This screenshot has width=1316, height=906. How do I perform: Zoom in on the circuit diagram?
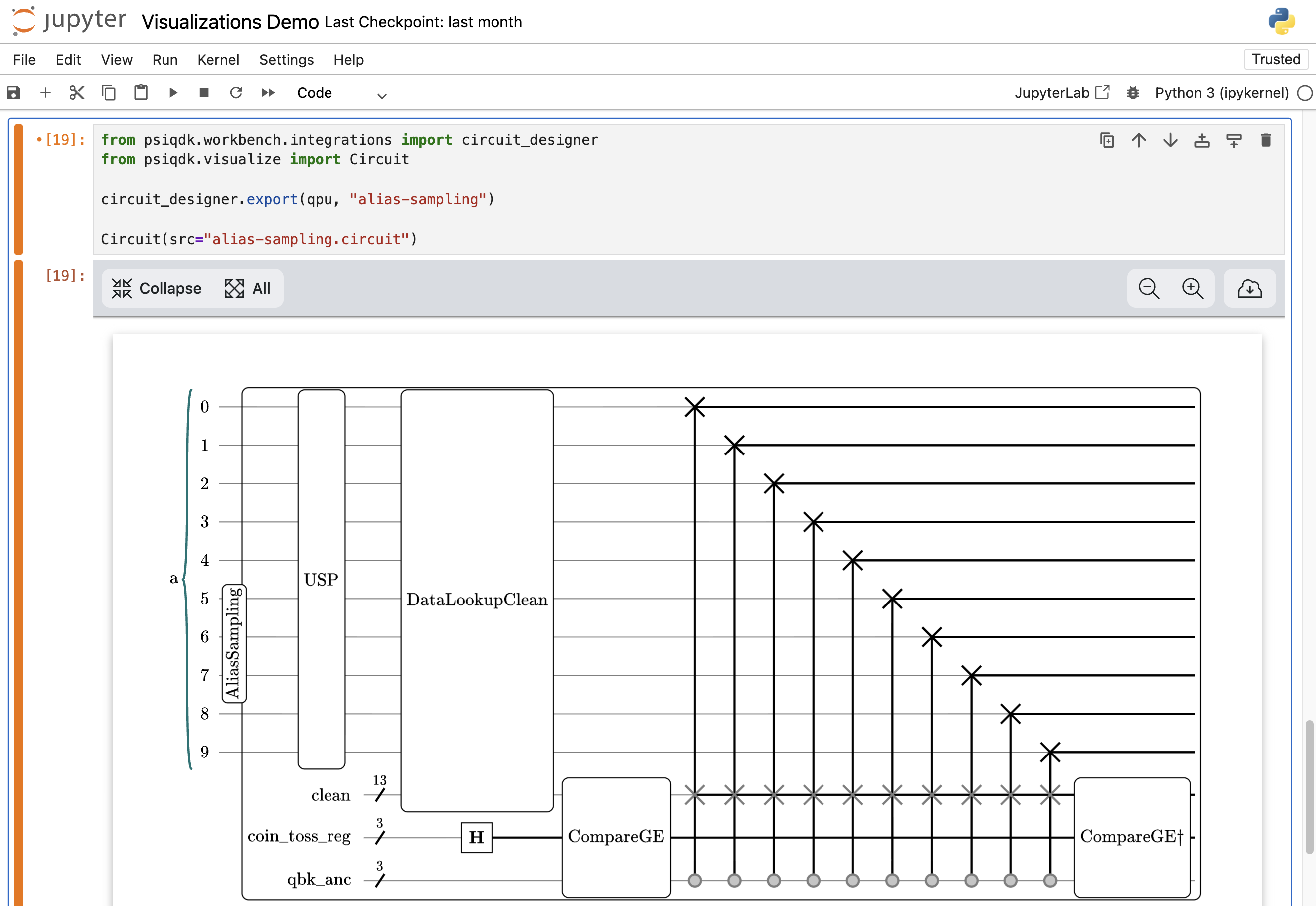(x=1192, y=288)
